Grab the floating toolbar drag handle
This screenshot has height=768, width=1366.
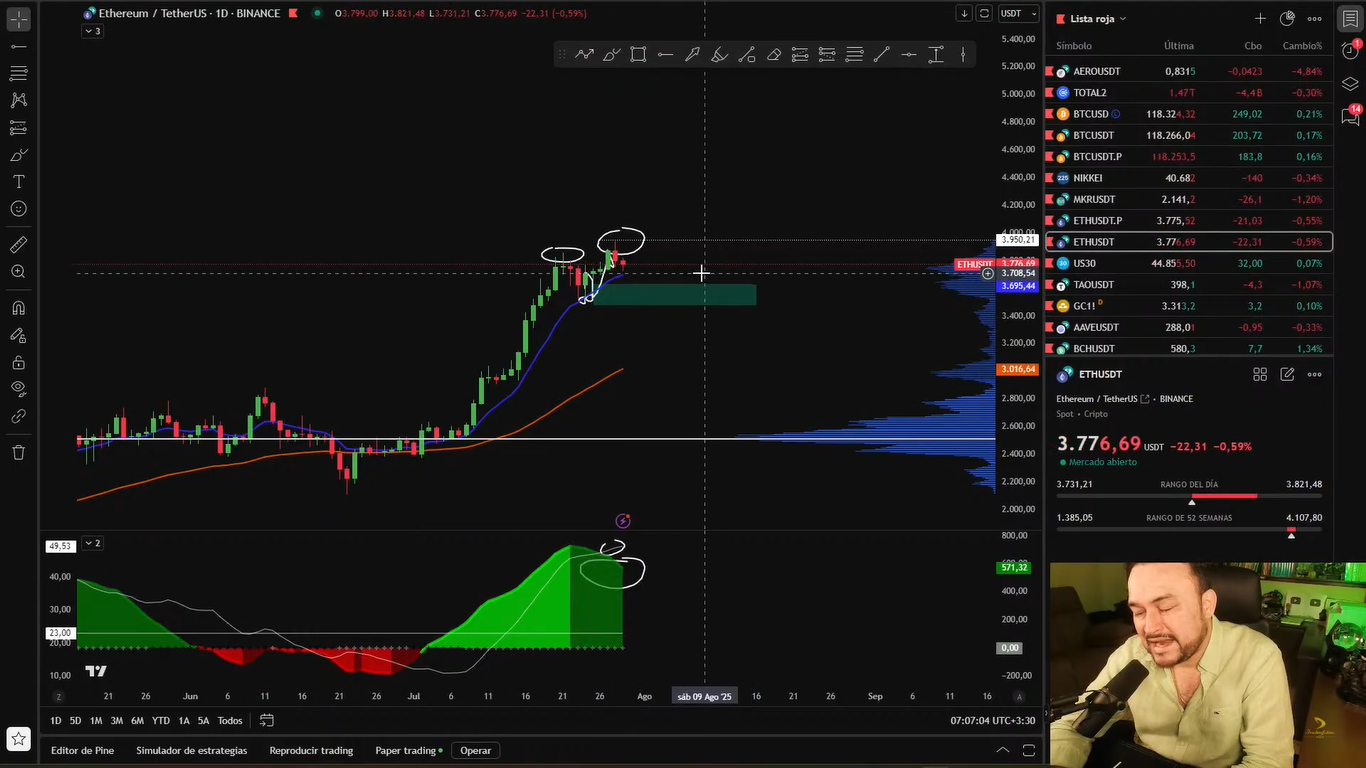pos(562,55)
